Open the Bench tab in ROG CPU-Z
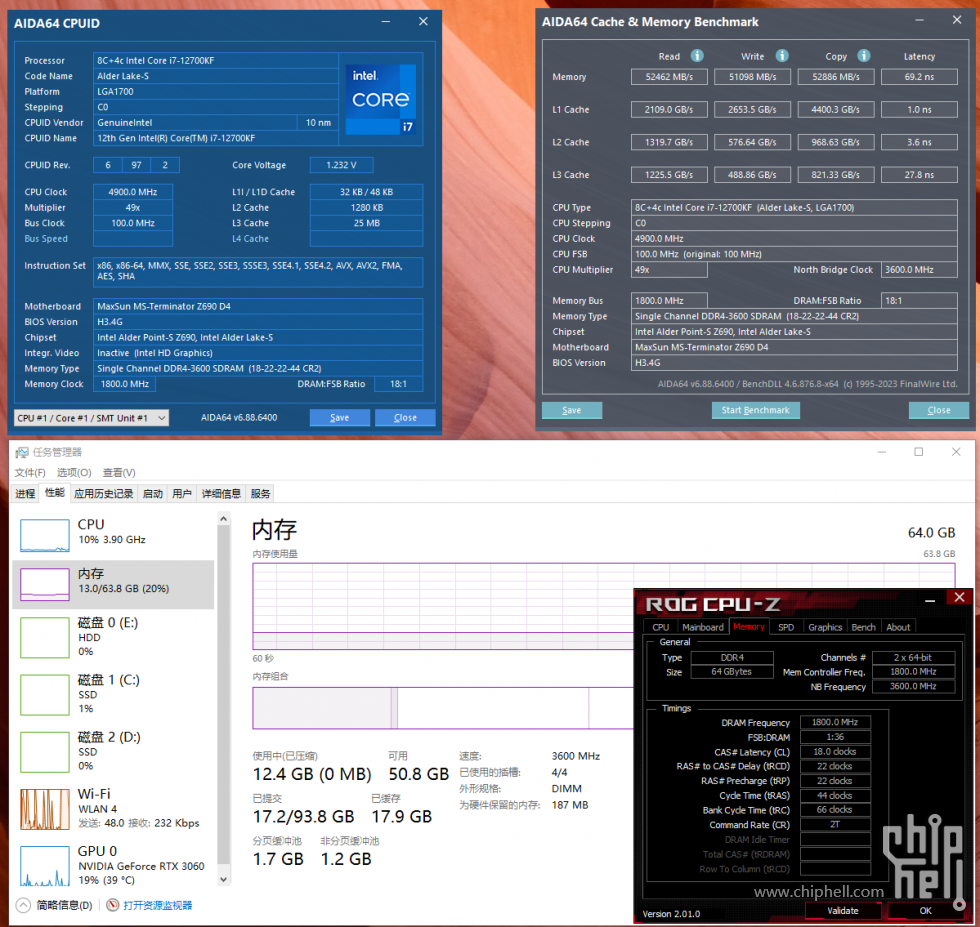 (864, 627)
